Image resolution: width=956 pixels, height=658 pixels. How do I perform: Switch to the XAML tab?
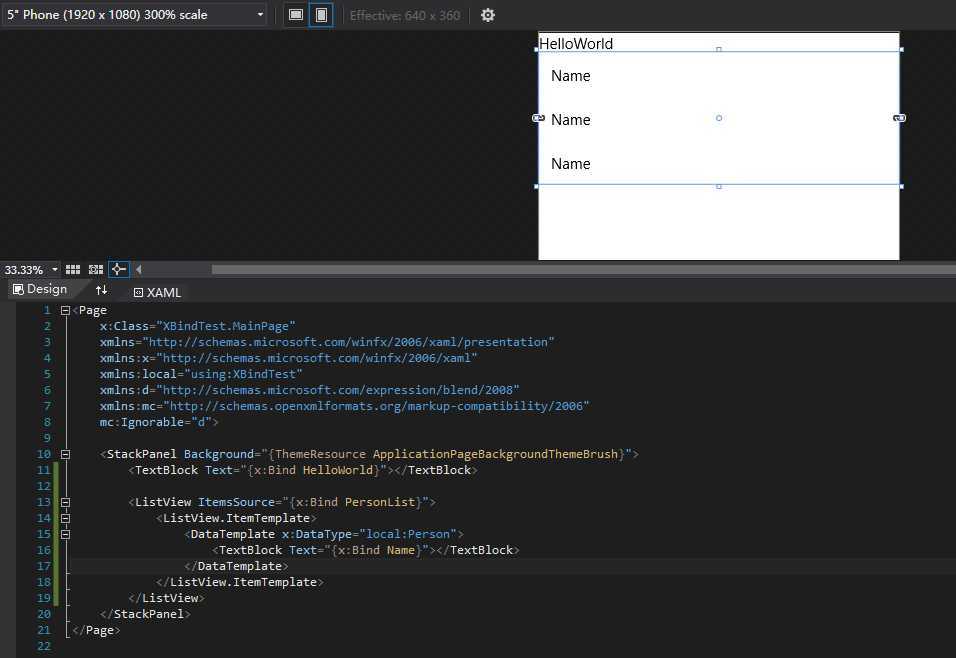click(x=157, y=293)
